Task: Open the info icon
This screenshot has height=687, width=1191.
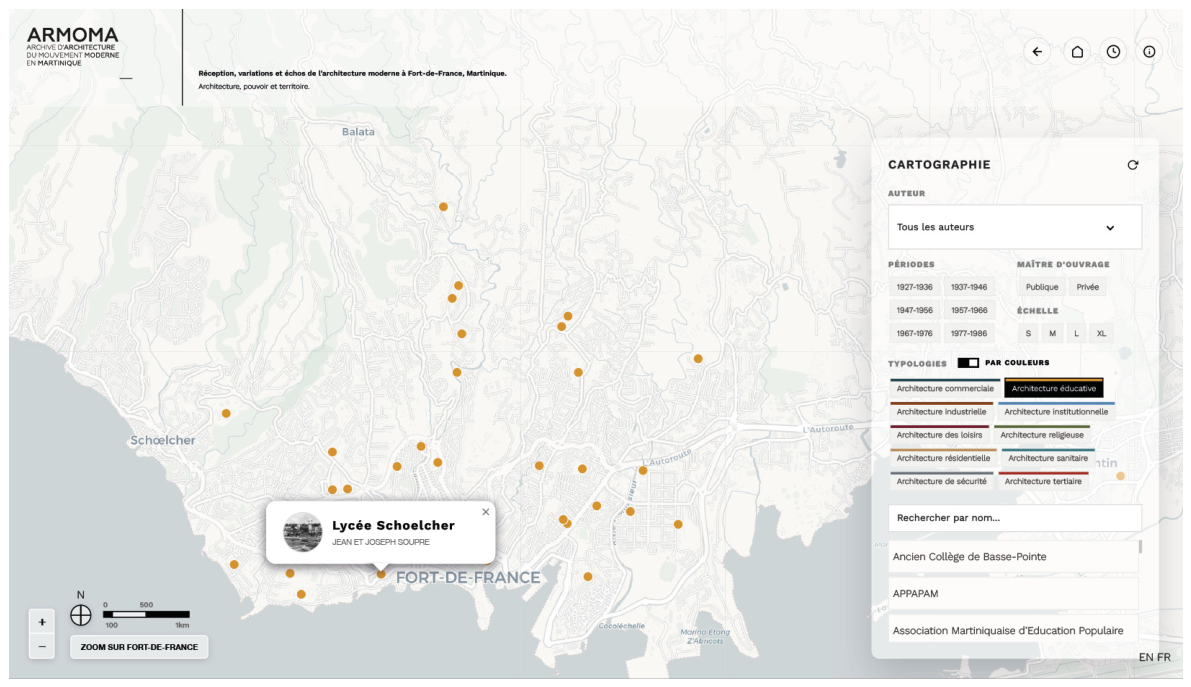Action: (1149, 52)
